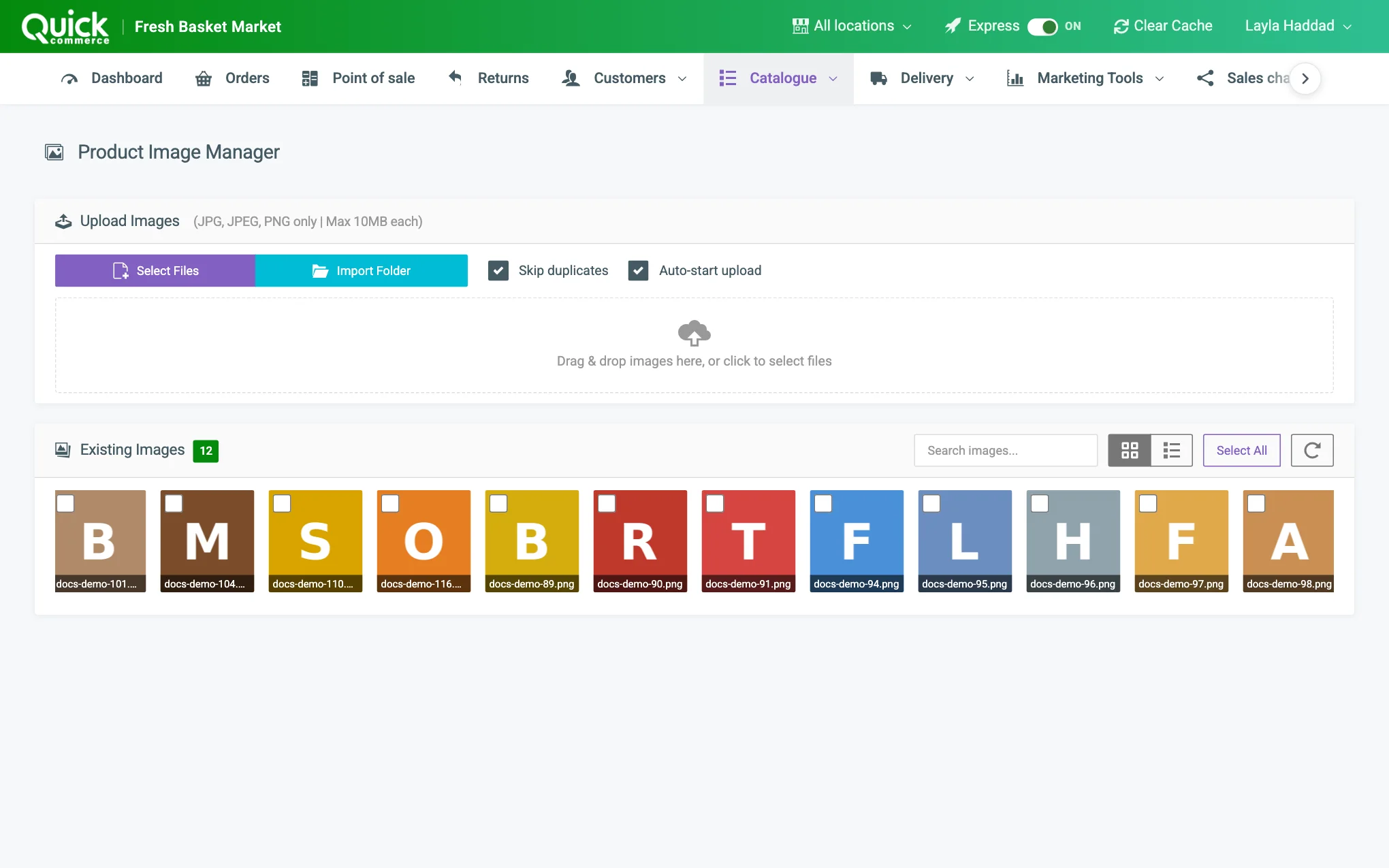Image resolution: width=1389 pixels, height=868 pixels.
Task: Click the Returns arrow icon
Action: tap(456, 78)
